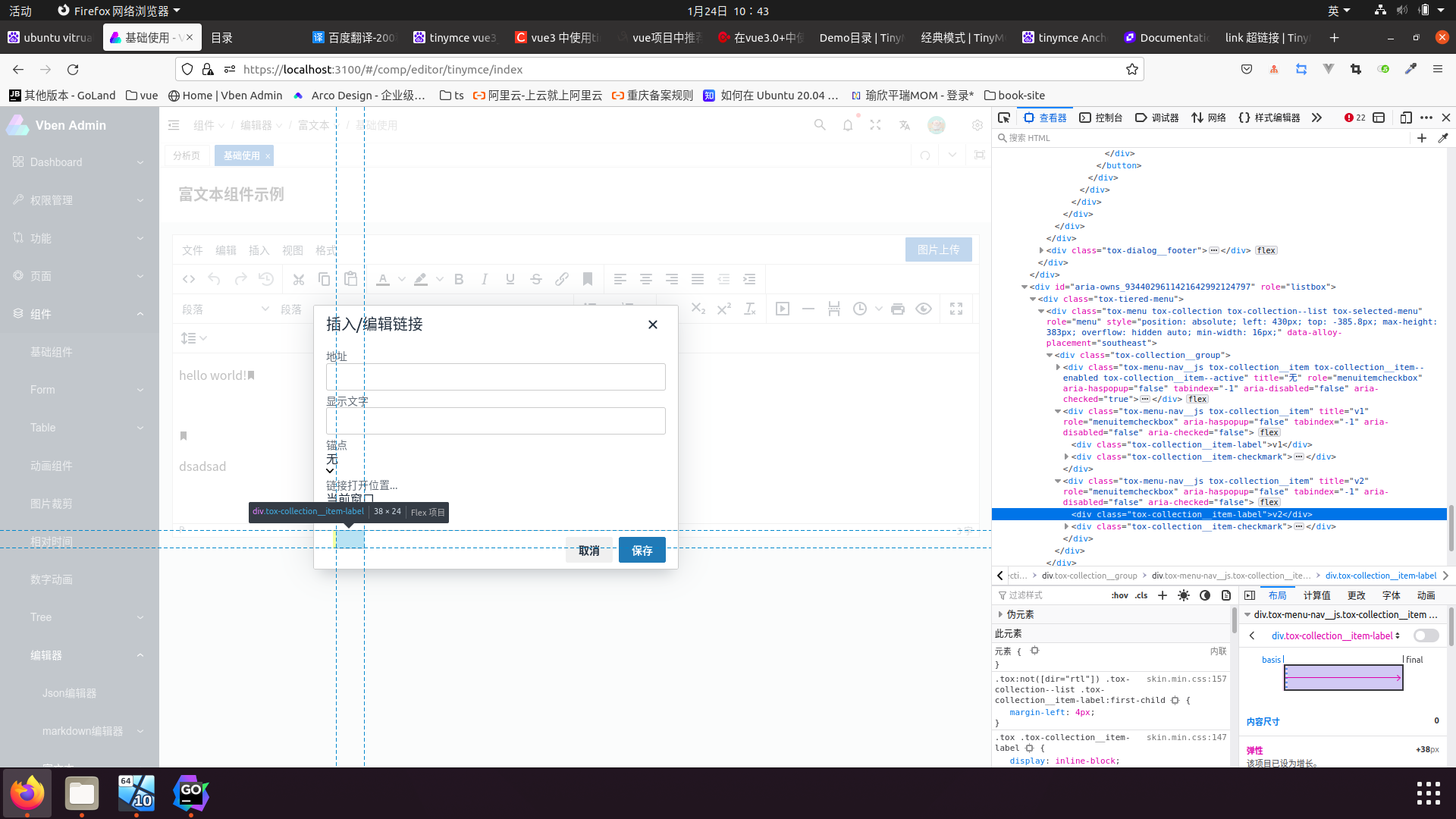Click responsive design mode icon in DevTools
The image size is (1456, 819).
click(1405, 118)
